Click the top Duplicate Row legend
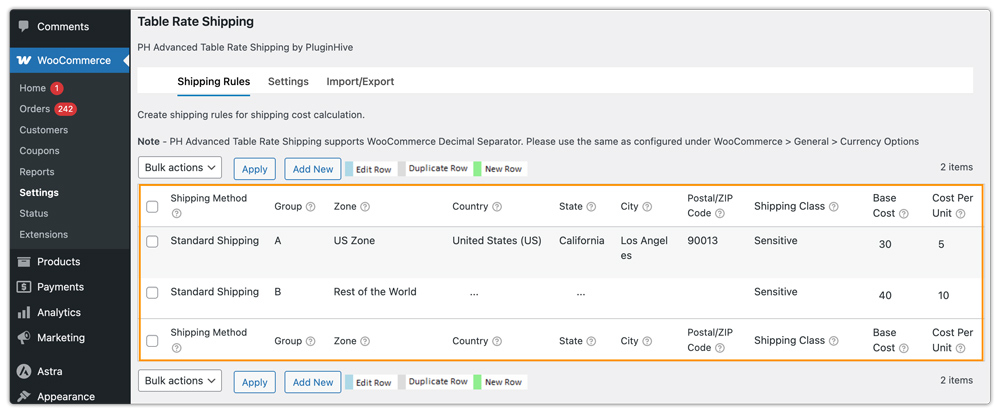This screenshot has height=413, width=1000. click(x=434, y=169)
